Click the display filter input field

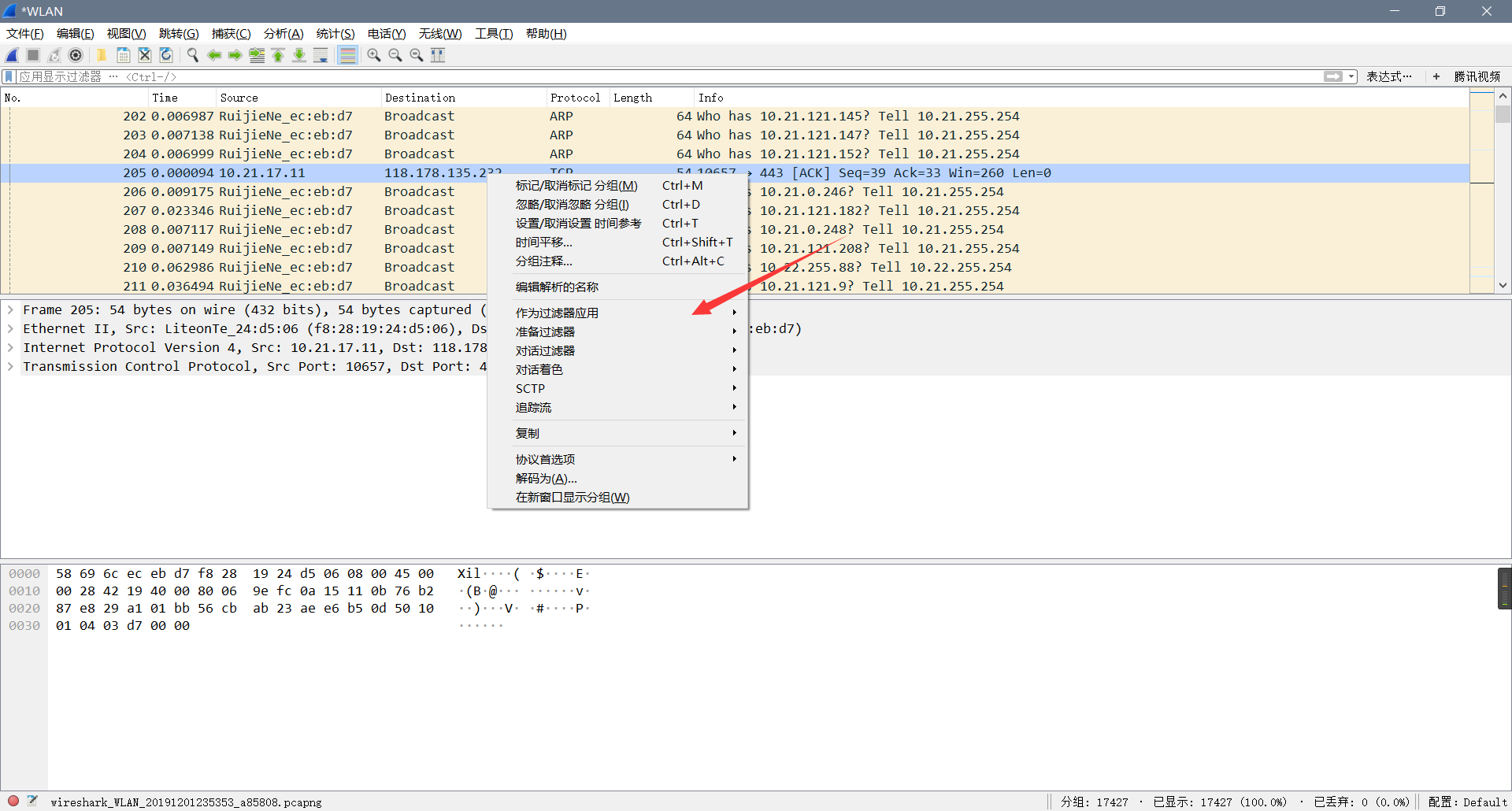[669, 76]
